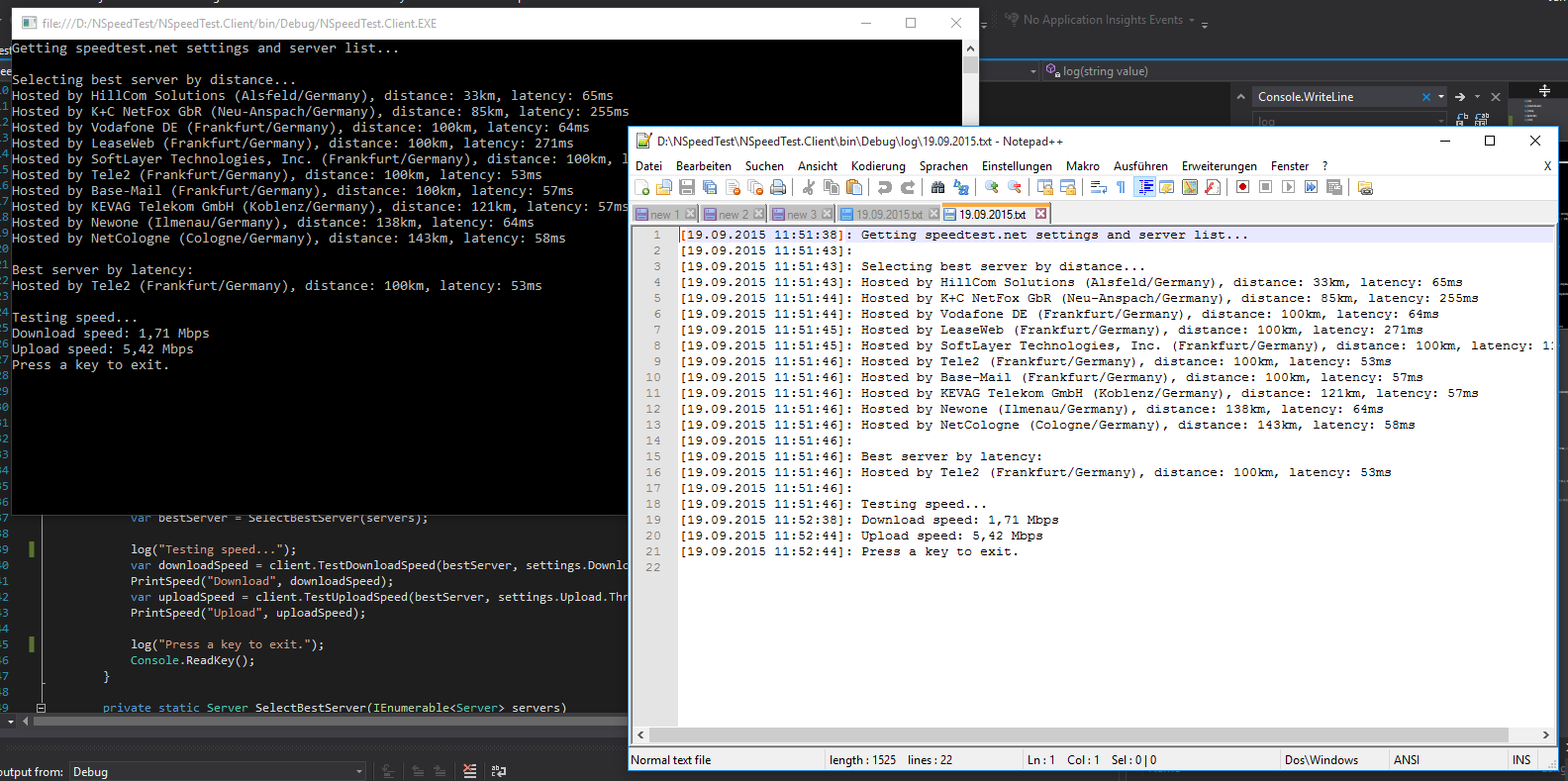Screen dimensions: 1568x781
Task: Open the Ansicht menu
Action: click(x=818, y=166)
